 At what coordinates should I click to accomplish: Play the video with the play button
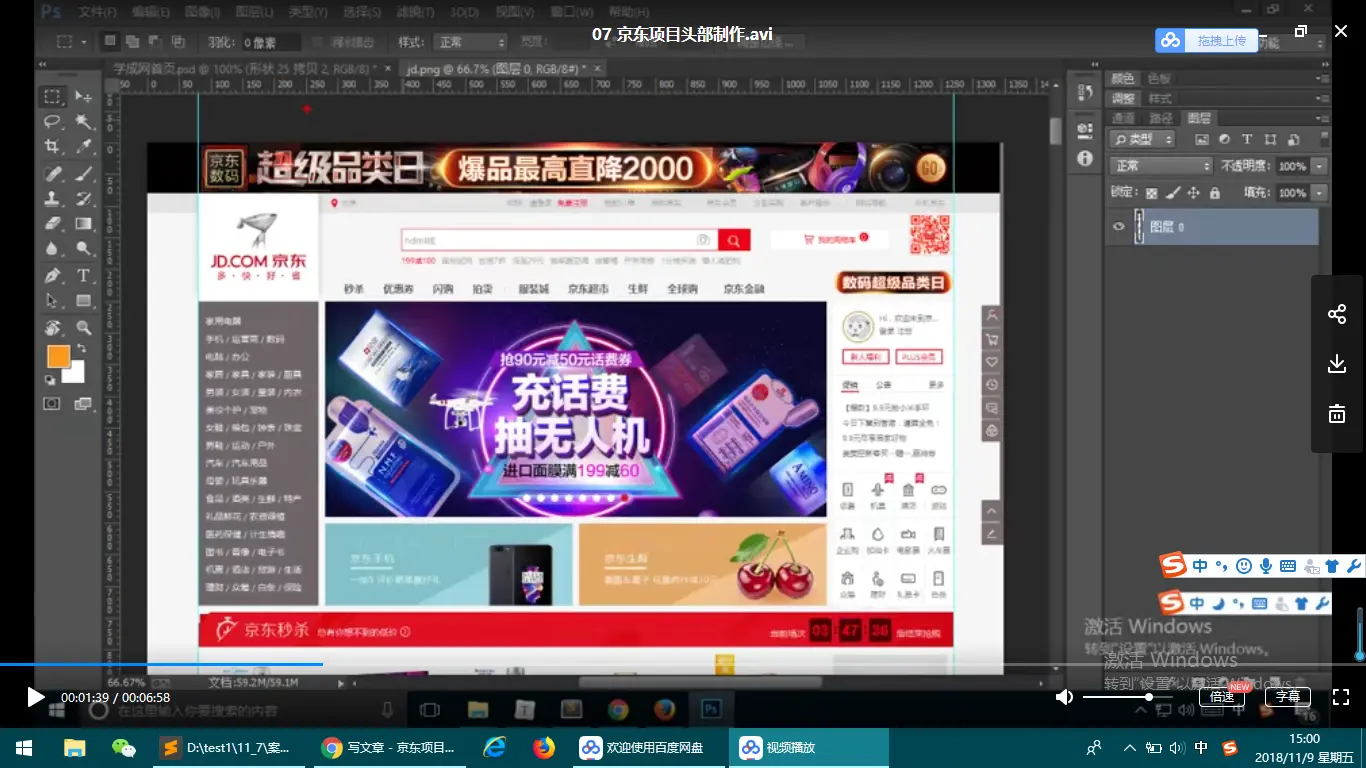[x=35, y=697]
